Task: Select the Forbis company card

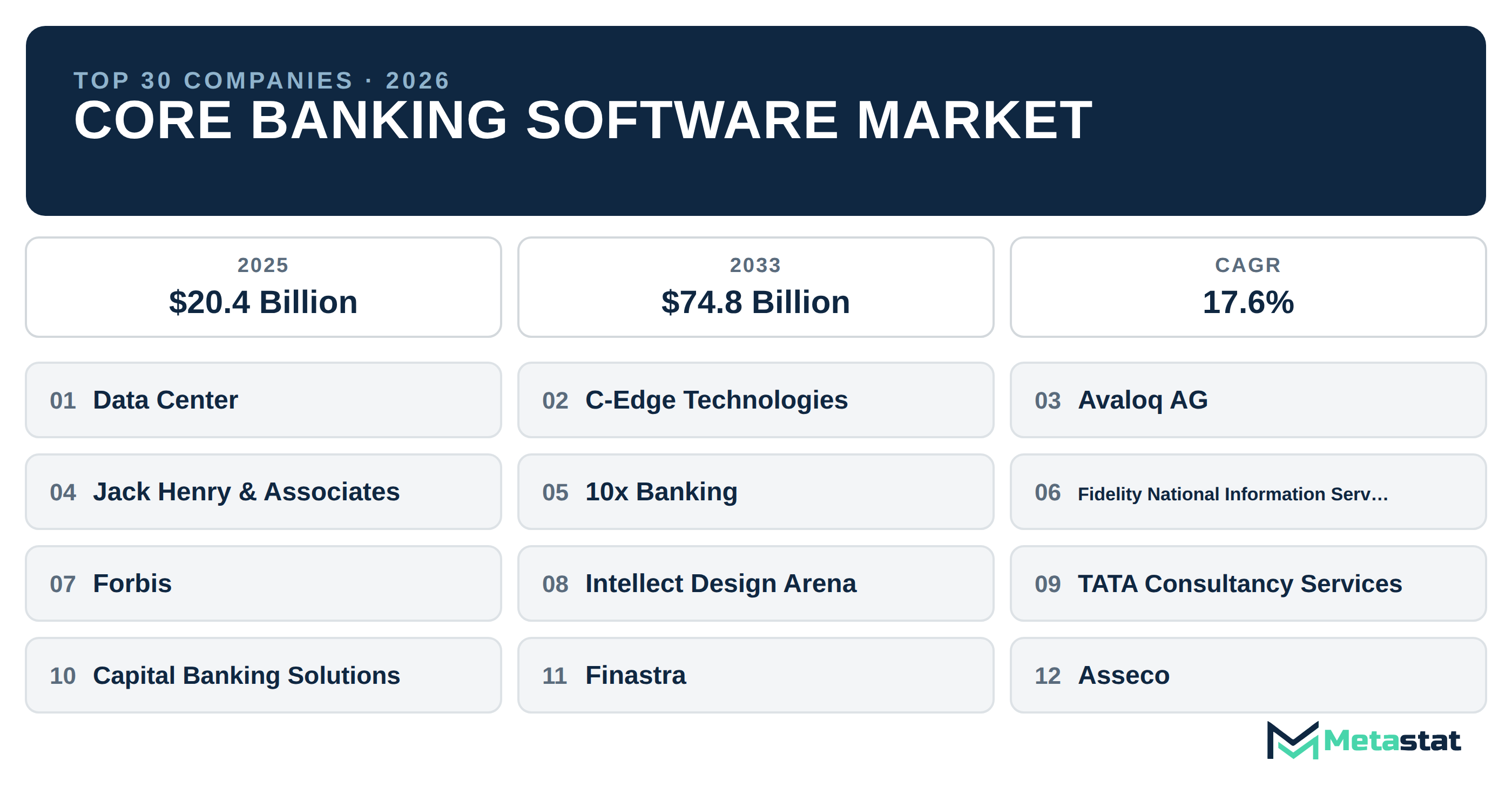Action: point(264,584)
